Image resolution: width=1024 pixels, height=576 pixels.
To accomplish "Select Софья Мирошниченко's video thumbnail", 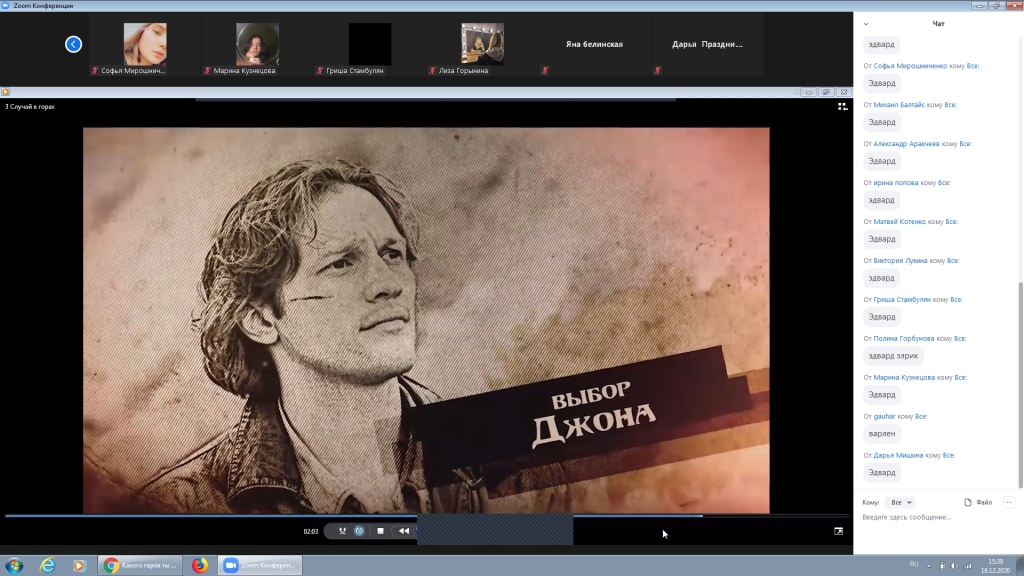I will point(145,44).
